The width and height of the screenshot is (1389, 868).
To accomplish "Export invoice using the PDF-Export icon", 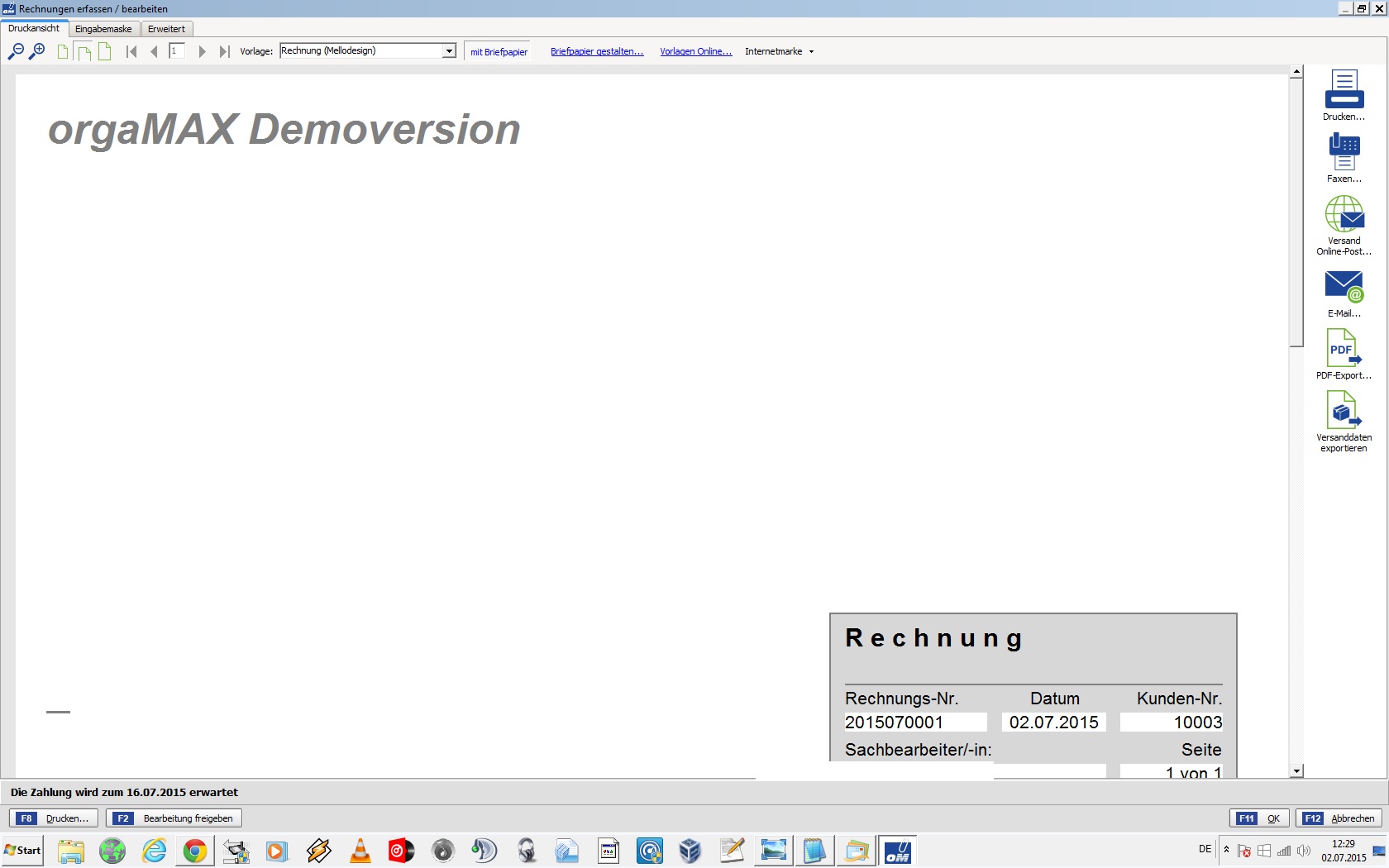I will 1344,348.
